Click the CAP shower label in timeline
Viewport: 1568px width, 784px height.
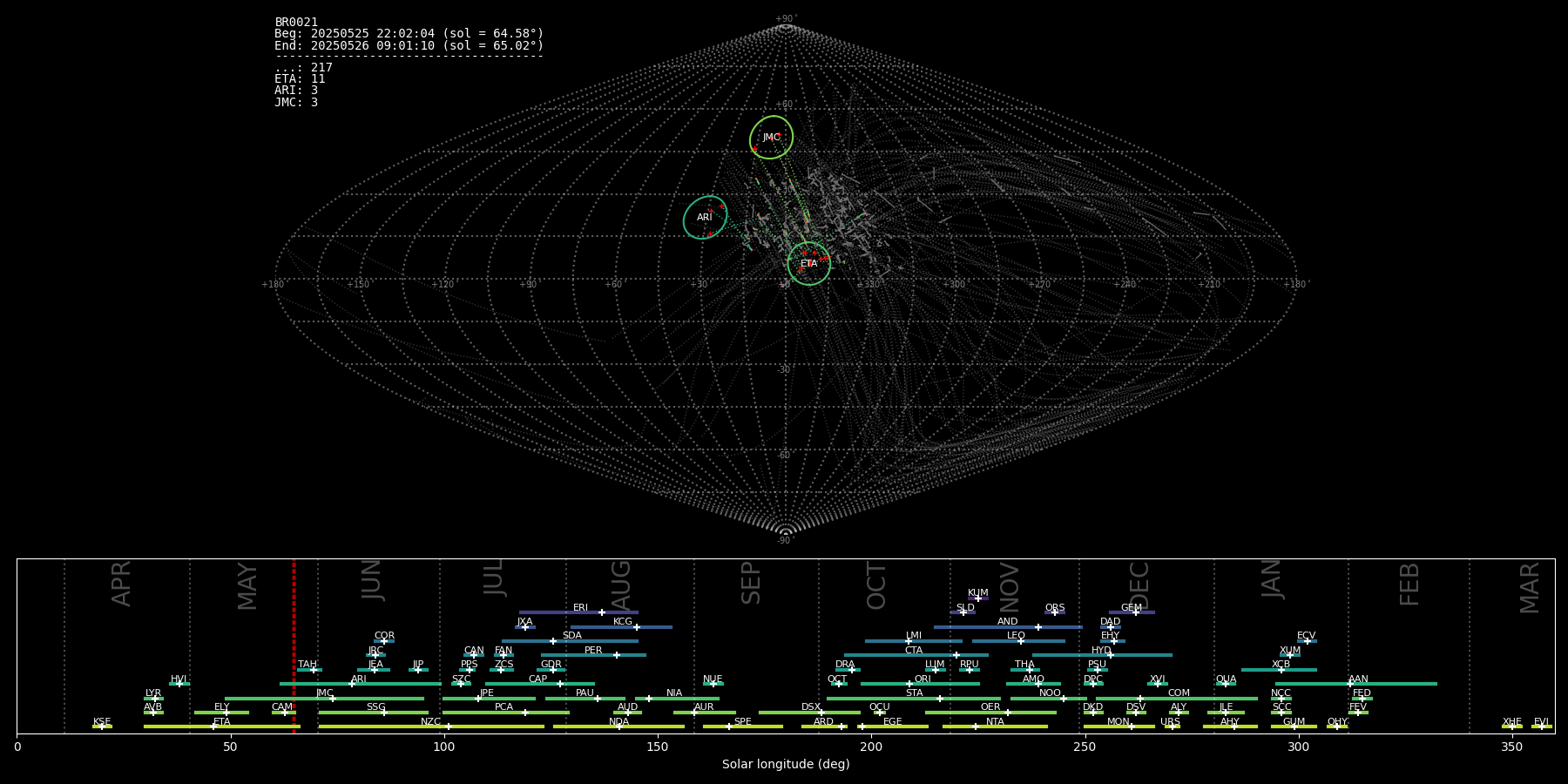tap(538, 679)
